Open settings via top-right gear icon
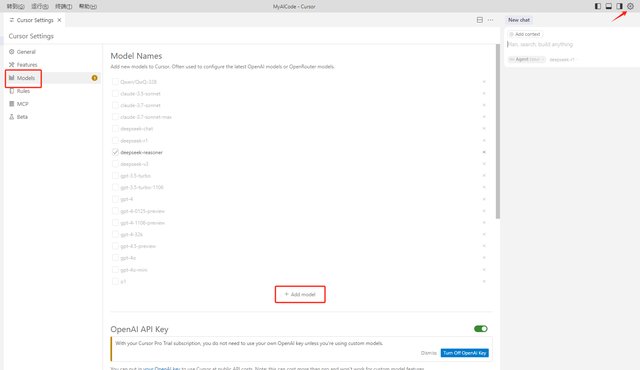This screenshot has width=640, height=370. click(x=630, y=6)
